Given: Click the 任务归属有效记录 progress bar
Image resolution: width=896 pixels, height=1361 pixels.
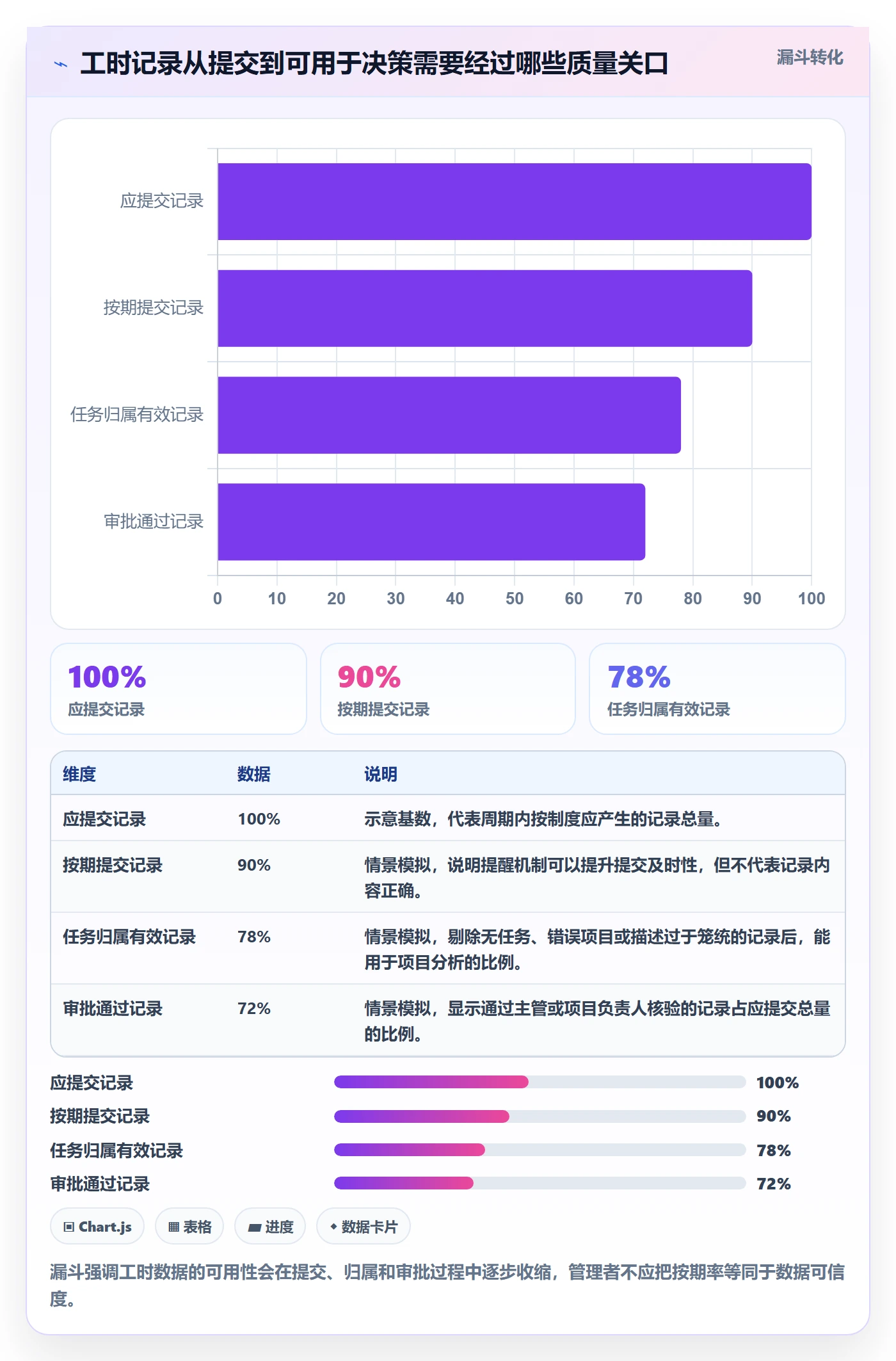Looking at the screenshot, I should pyautogui.click(x=540, y=1150).
